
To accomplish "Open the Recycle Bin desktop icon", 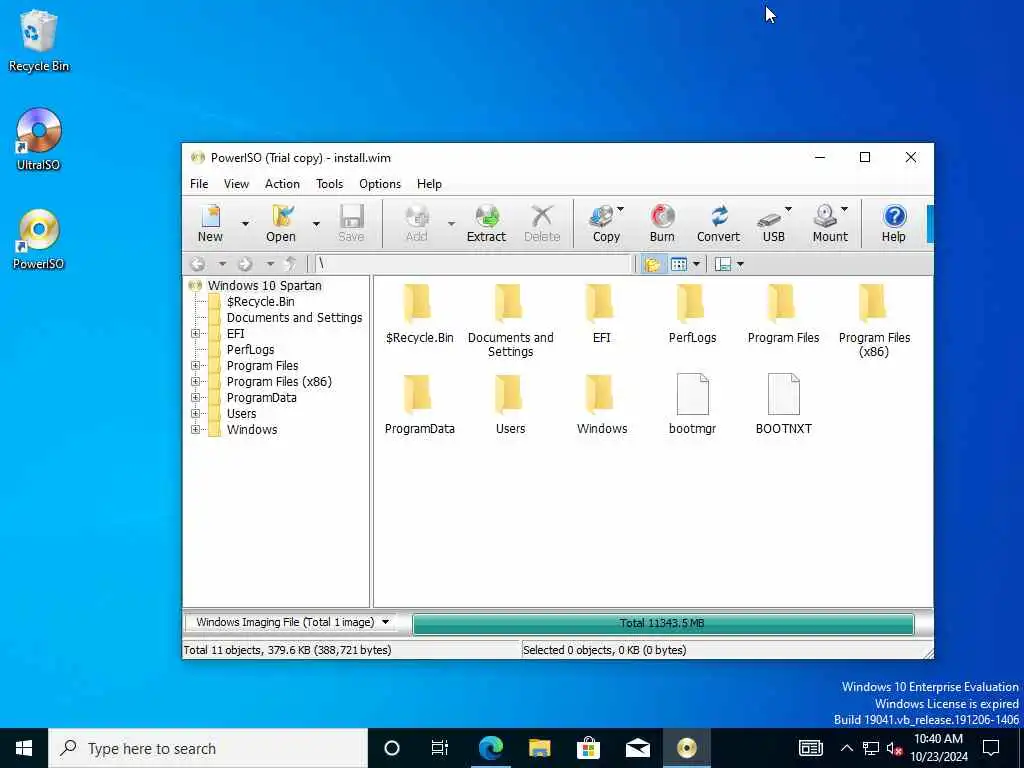I will pos(39,40).
